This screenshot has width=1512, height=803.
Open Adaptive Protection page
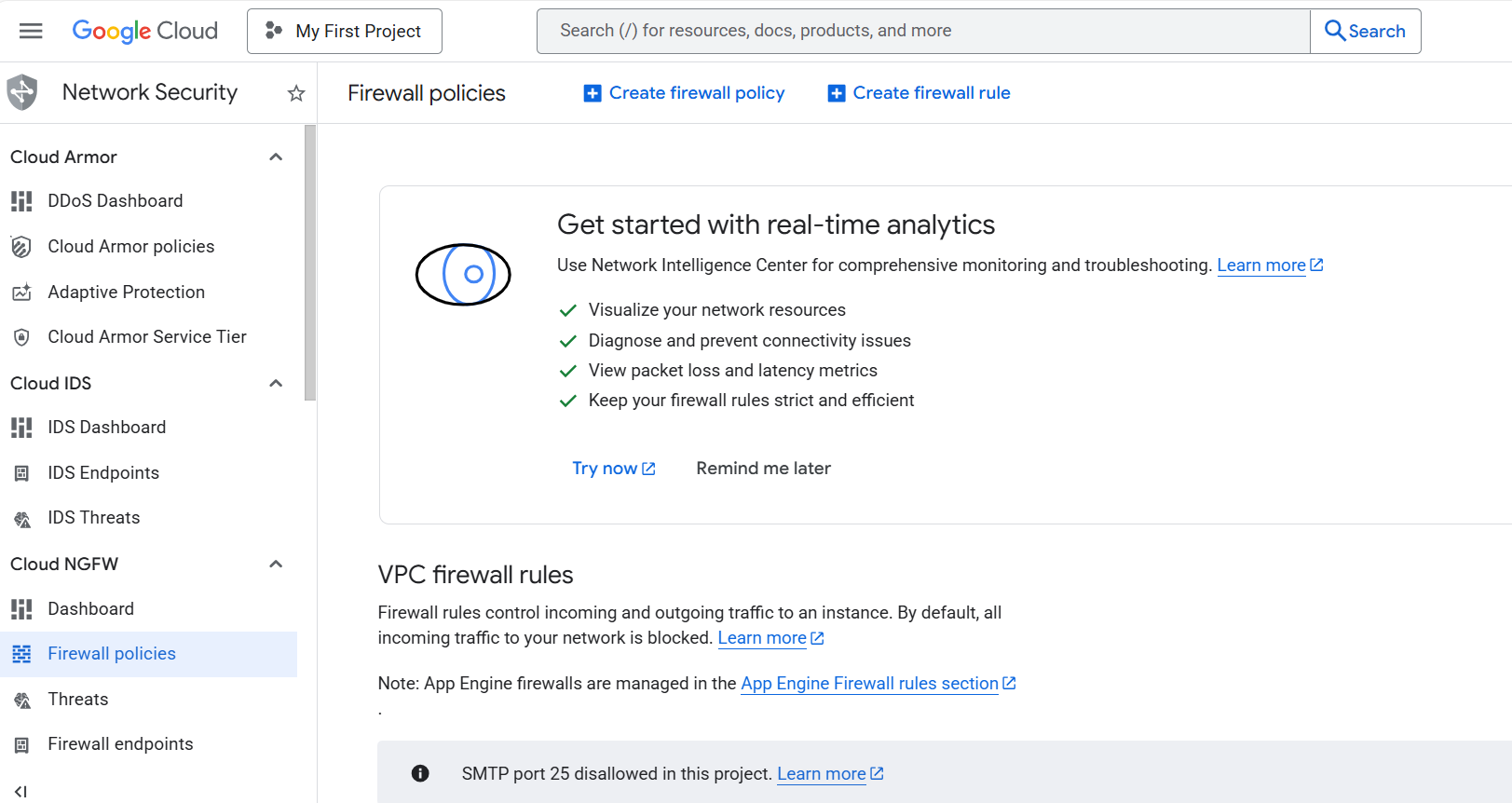(x=126, y=292)
